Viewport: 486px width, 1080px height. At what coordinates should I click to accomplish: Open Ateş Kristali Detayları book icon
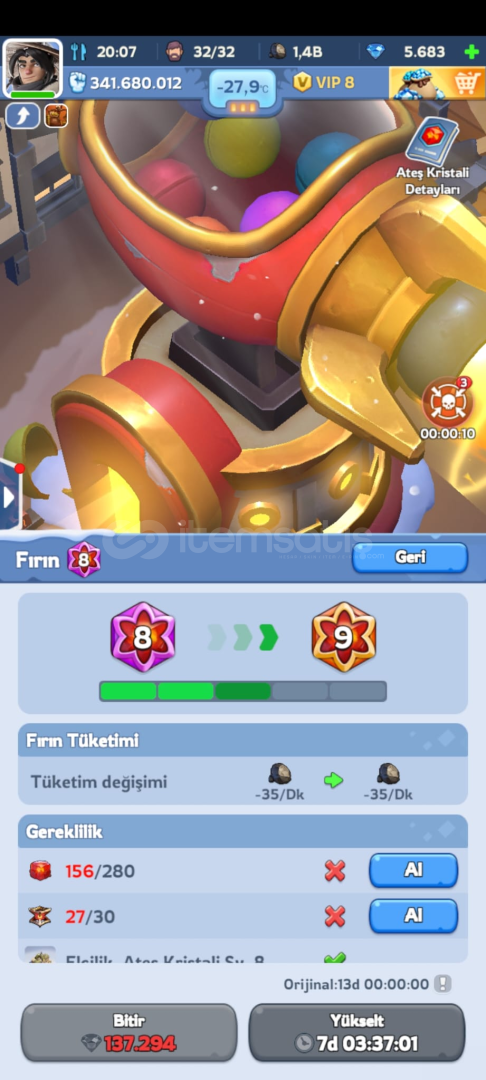click(x=432, y=156)
